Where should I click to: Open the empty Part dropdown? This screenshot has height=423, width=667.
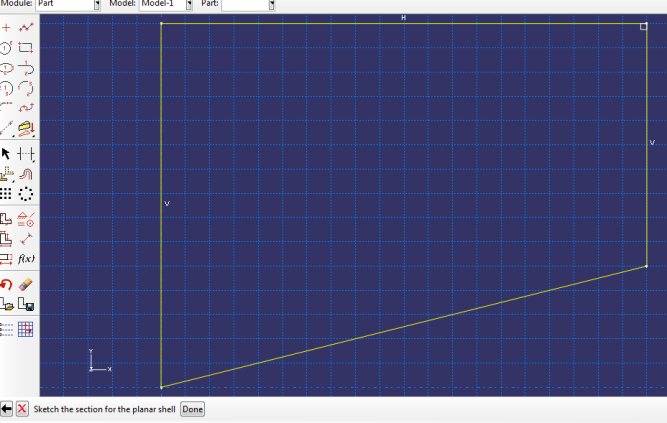(248, 4)
